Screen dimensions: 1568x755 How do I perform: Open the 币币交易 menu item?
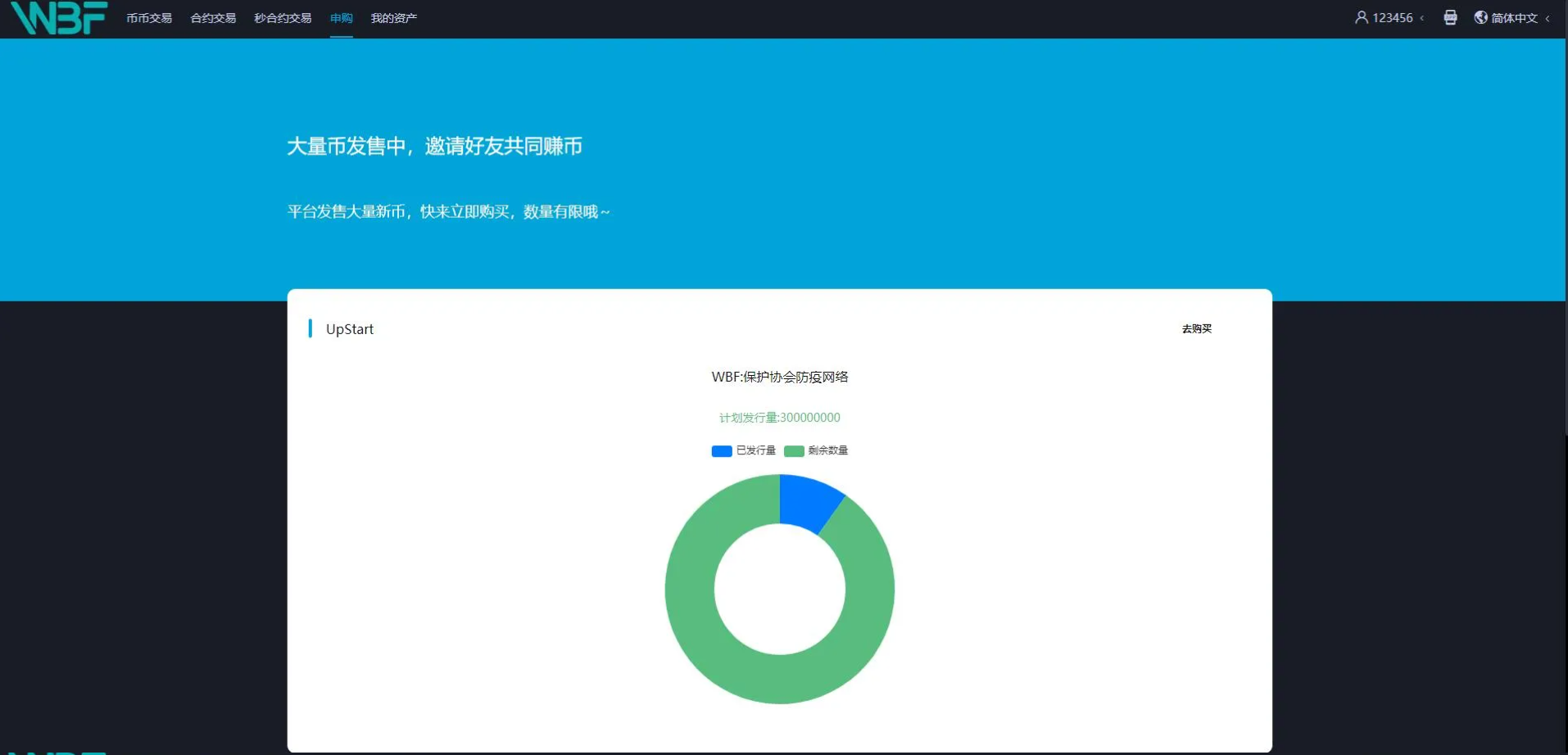149,18
